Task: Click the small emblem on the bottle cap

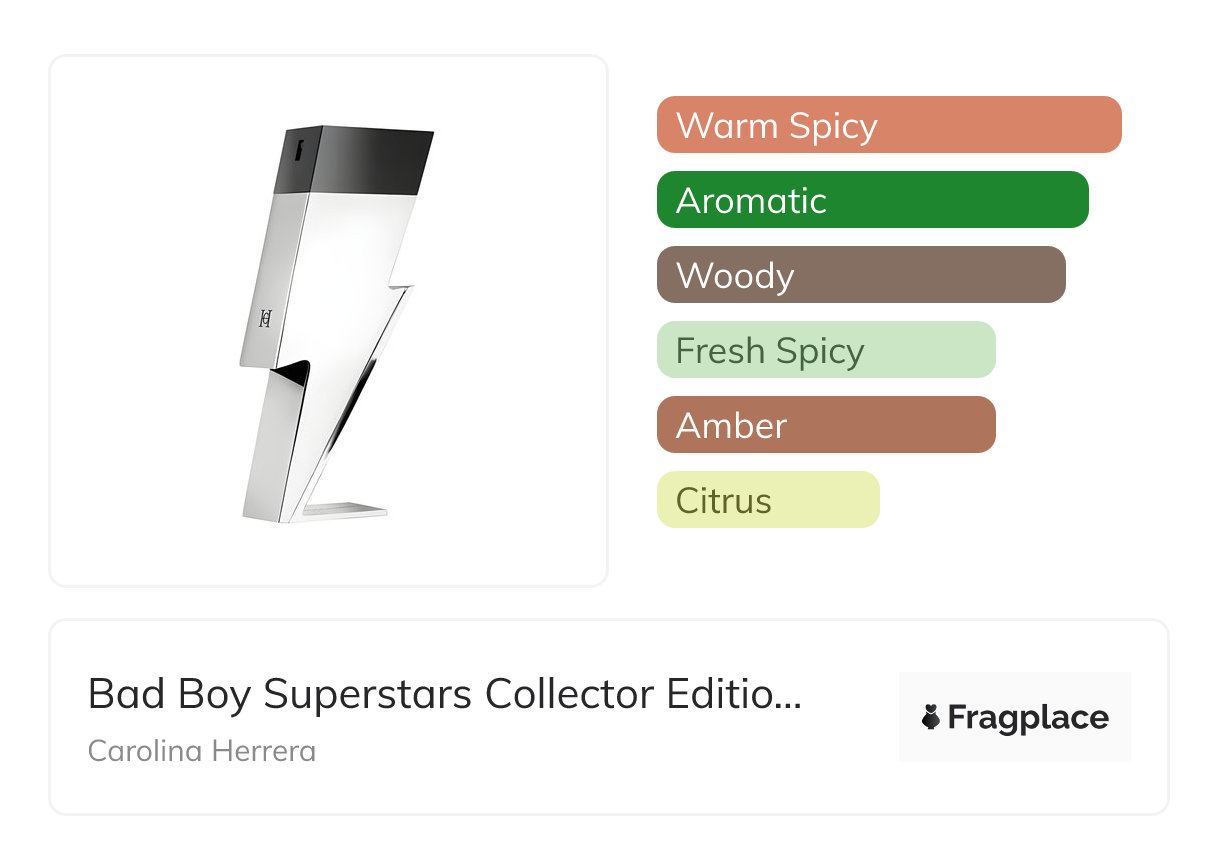Action: 298,150
